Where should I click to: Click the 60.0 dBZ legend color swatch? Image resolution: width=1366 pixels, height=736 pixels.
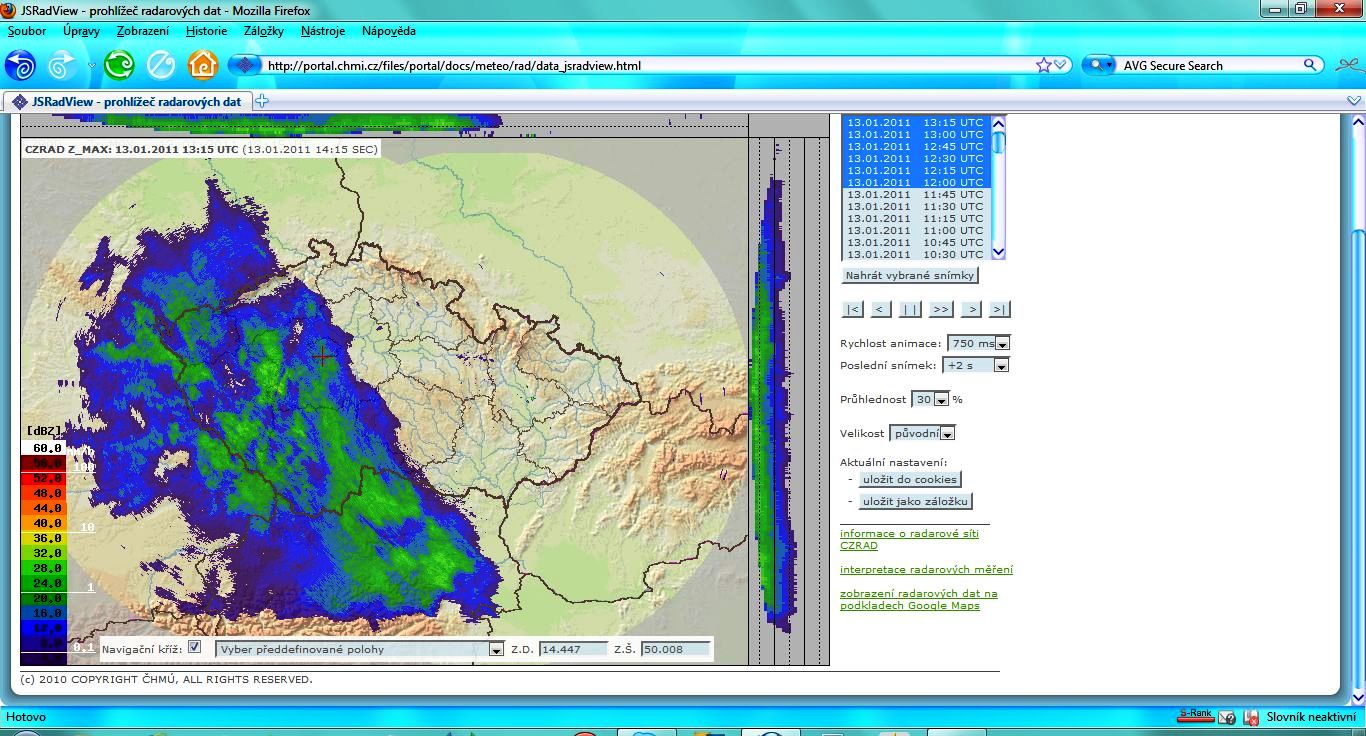click(43, 448)
